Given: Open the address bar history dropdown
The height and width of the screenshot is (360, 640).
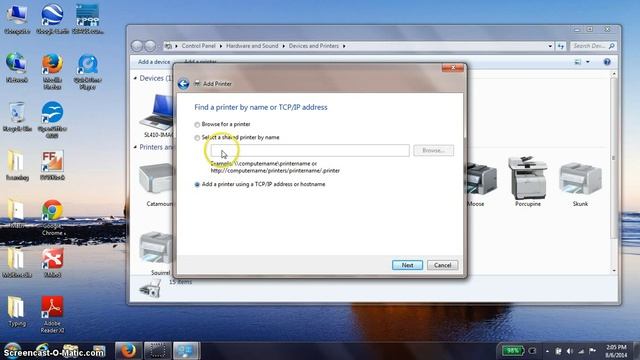Looking at the screenshot, I should (x=550, y=46).
